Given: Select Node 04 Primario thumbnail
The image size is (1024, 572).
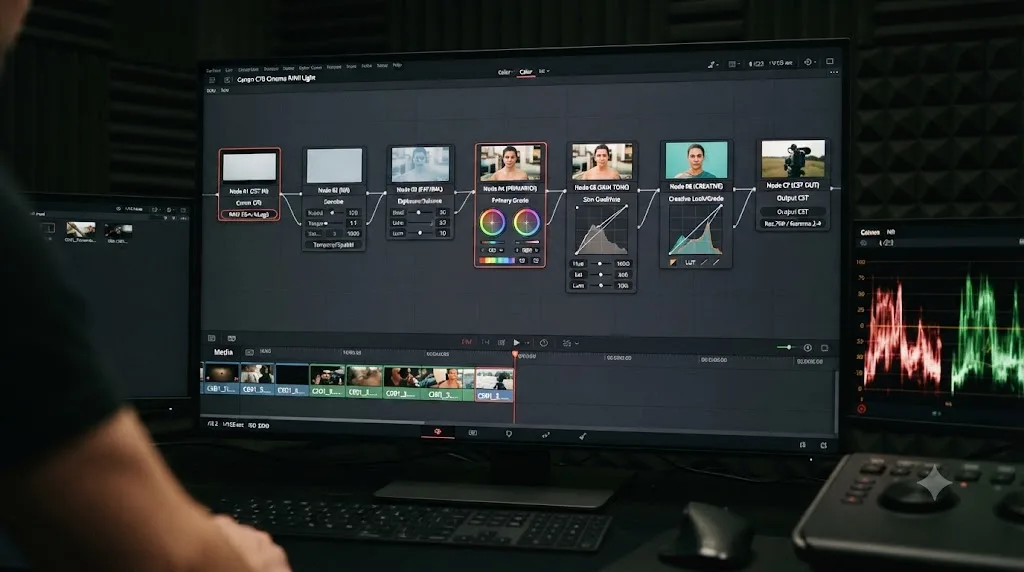Looking at the screenshot, I should [511, 163].
